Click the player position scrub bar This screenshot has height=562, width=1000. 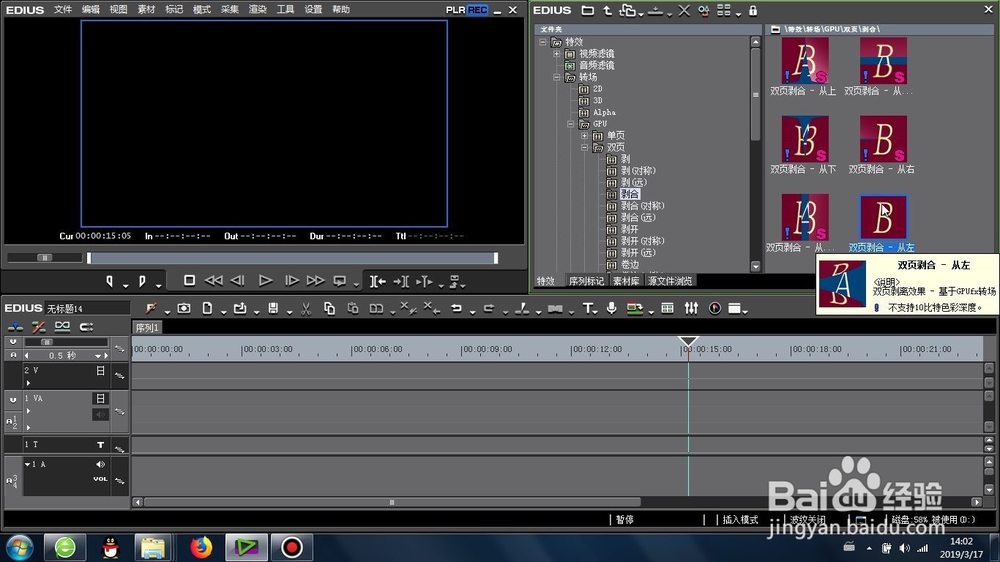[292, 258]
